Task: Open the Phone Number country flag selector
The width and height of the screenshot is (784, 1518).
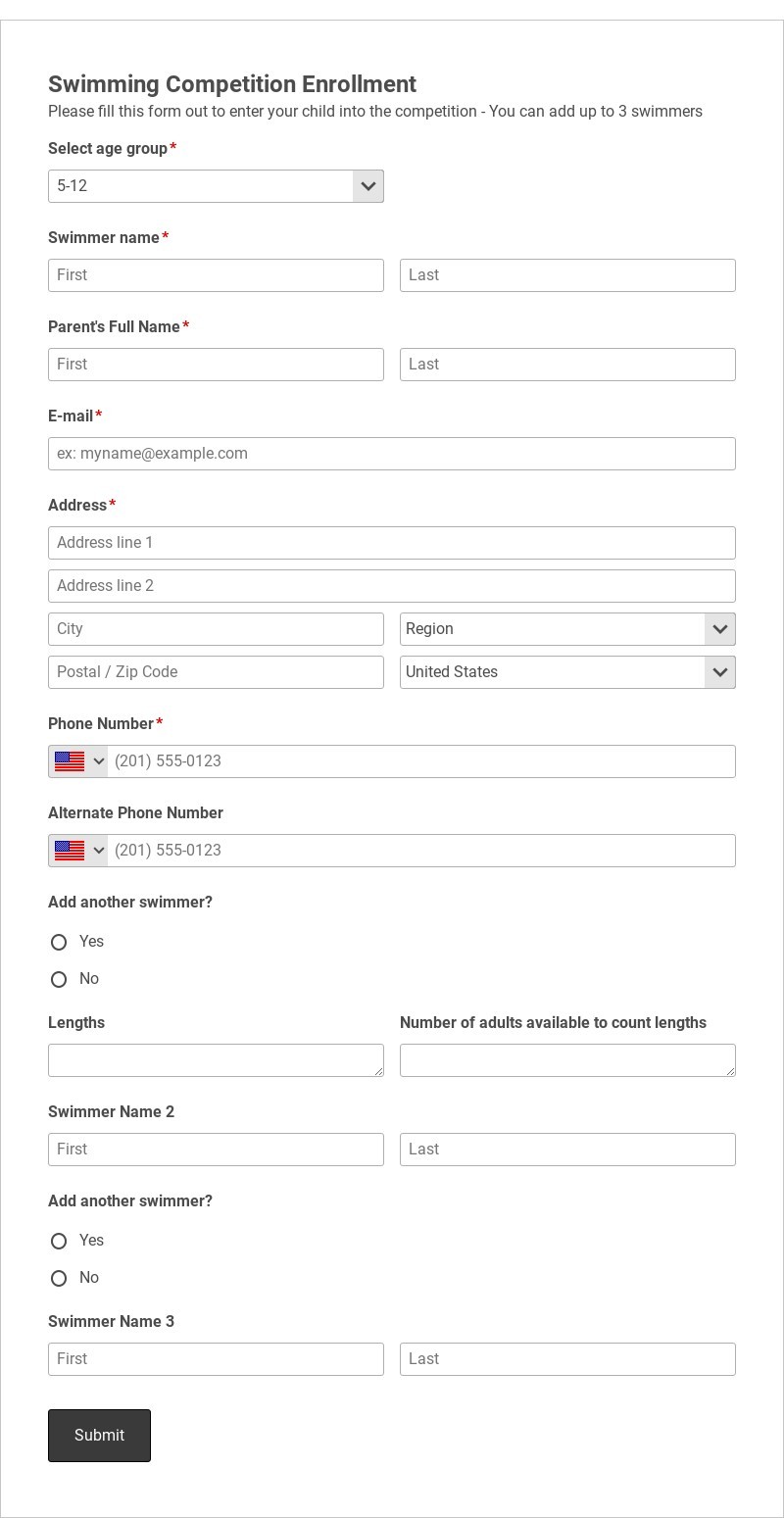Action: 78,761
